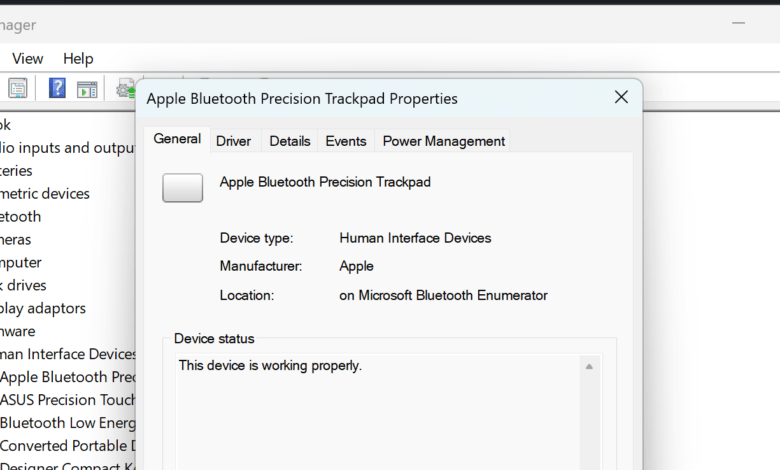Switch to the Driver tab

233,141
